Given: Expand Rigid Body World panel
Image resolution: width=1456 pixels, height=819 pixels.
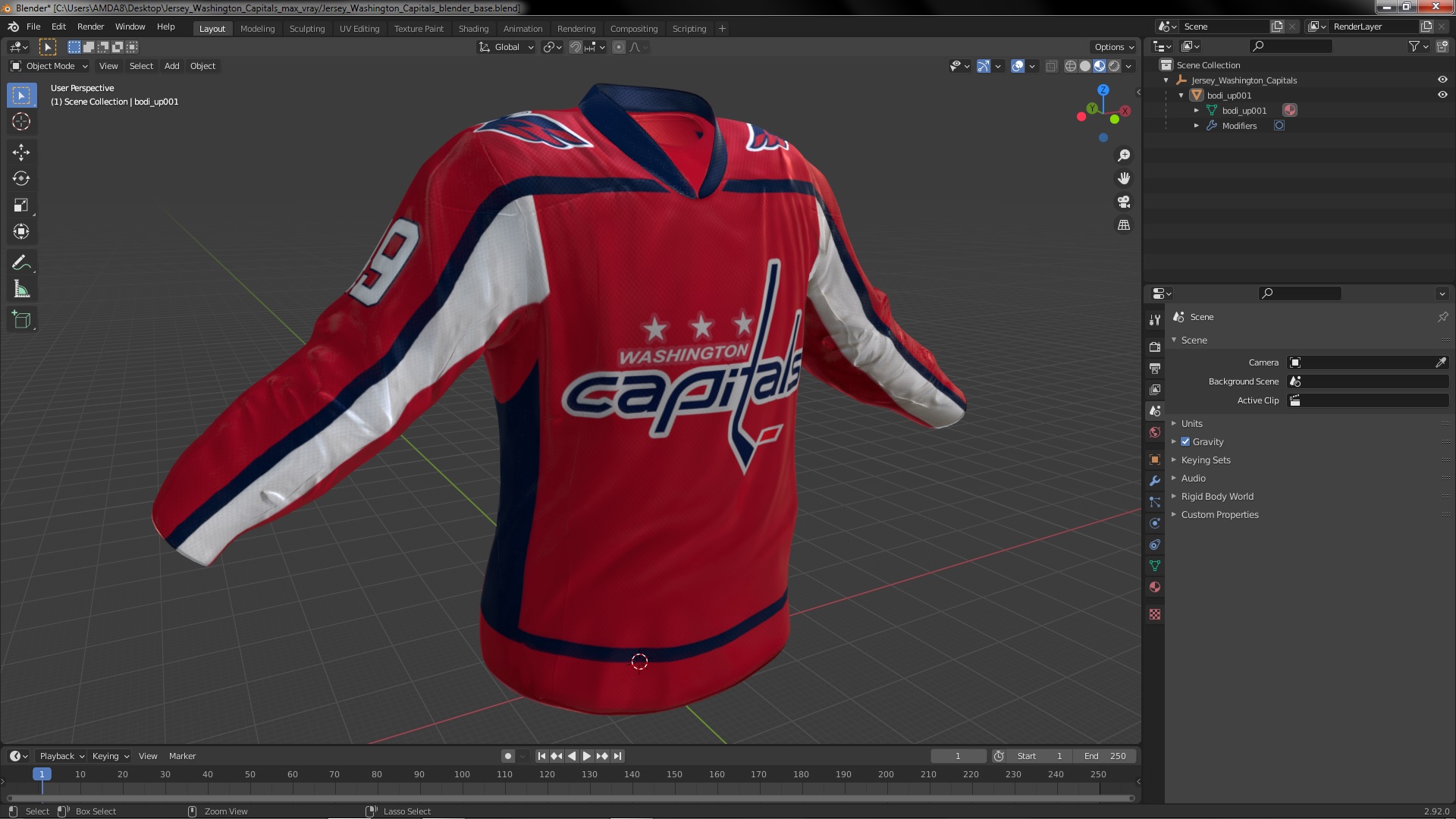Looking at the screenshot, I should pos(1216,496).
